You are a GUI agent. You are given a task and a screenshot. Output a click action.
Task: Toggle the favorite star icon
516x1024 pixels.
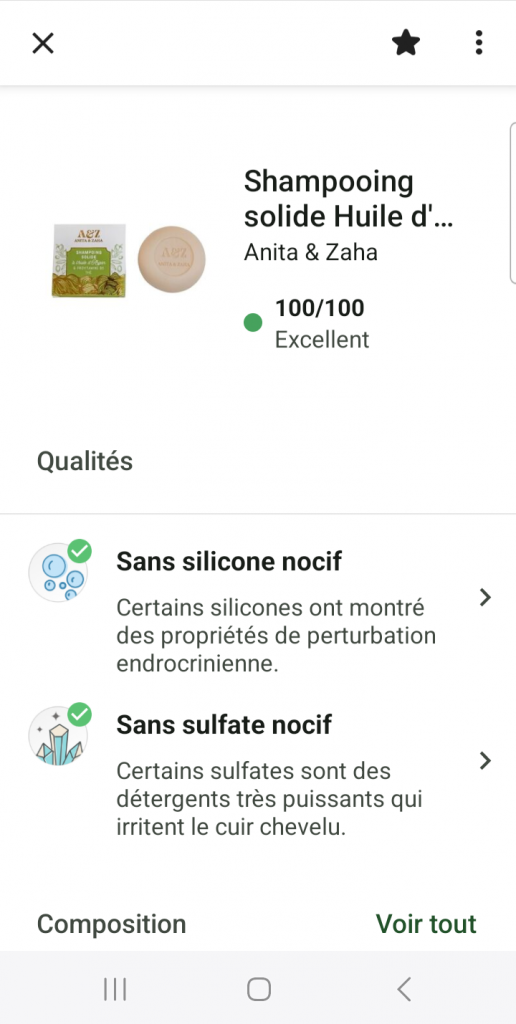pyautogui.click(x=406, y=43)
